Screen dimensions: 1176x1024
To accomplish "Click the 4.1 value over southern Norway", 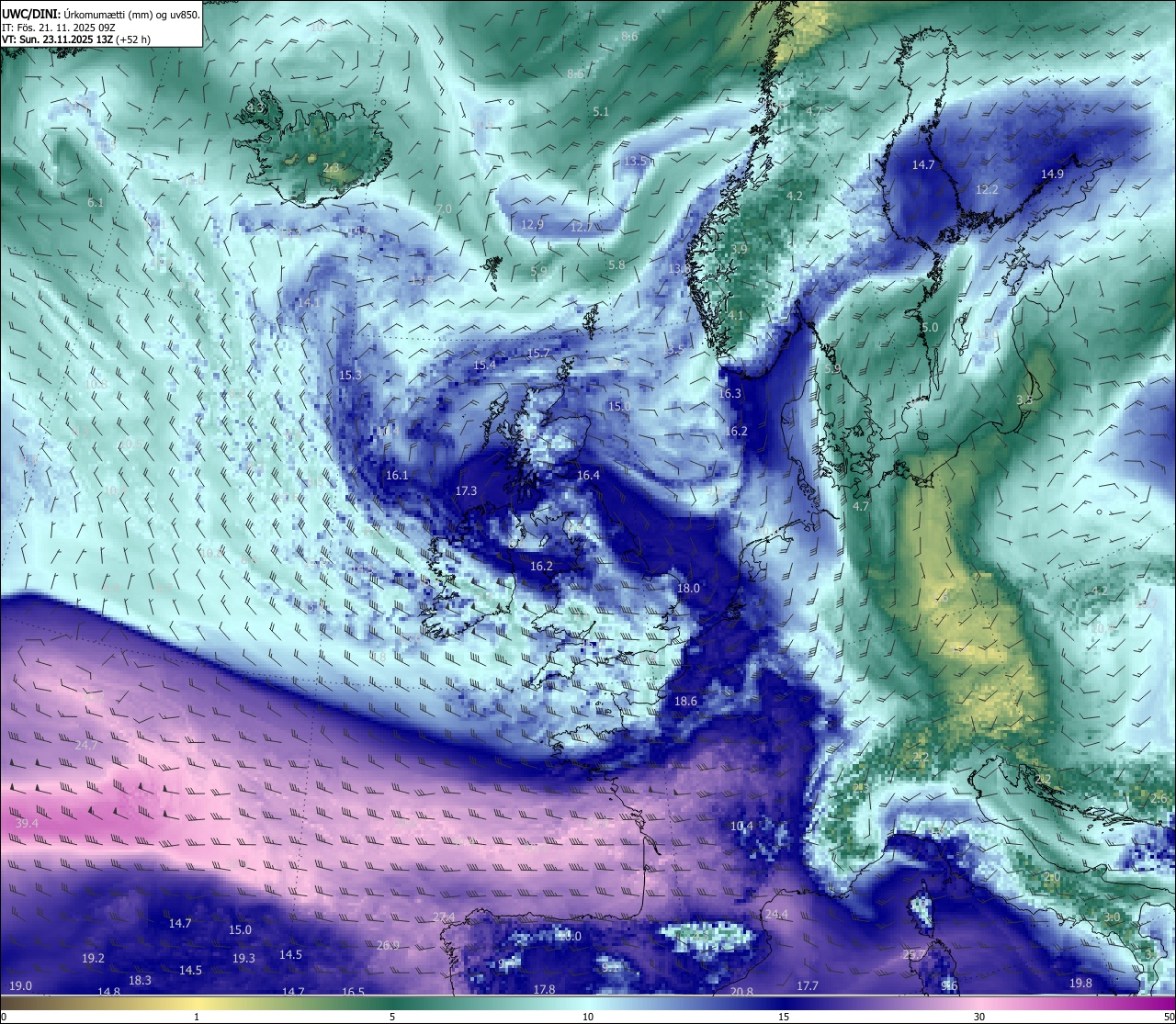I will pos(736,315).
